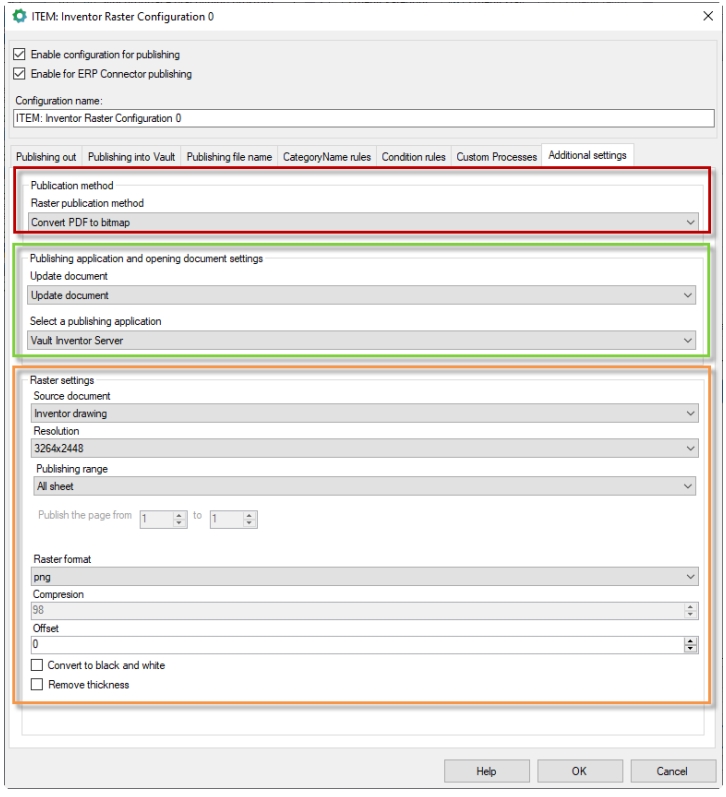The image size is (726, 797).
Task: Enable Convert to black and white
Action: point(38,666)
